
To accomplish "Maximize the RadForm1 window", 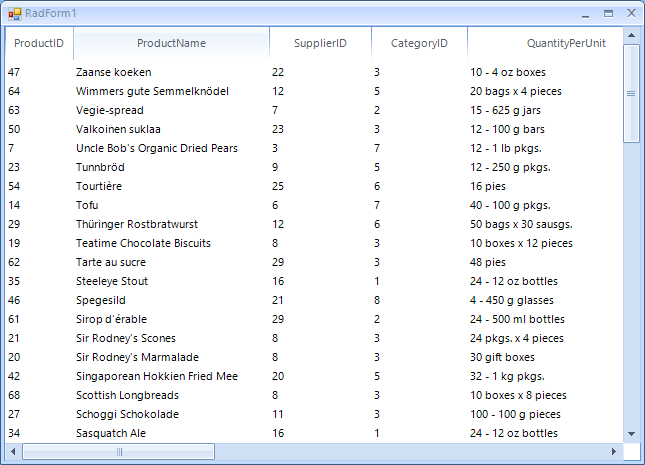I will pyautogui.click(x=608, y=14).
